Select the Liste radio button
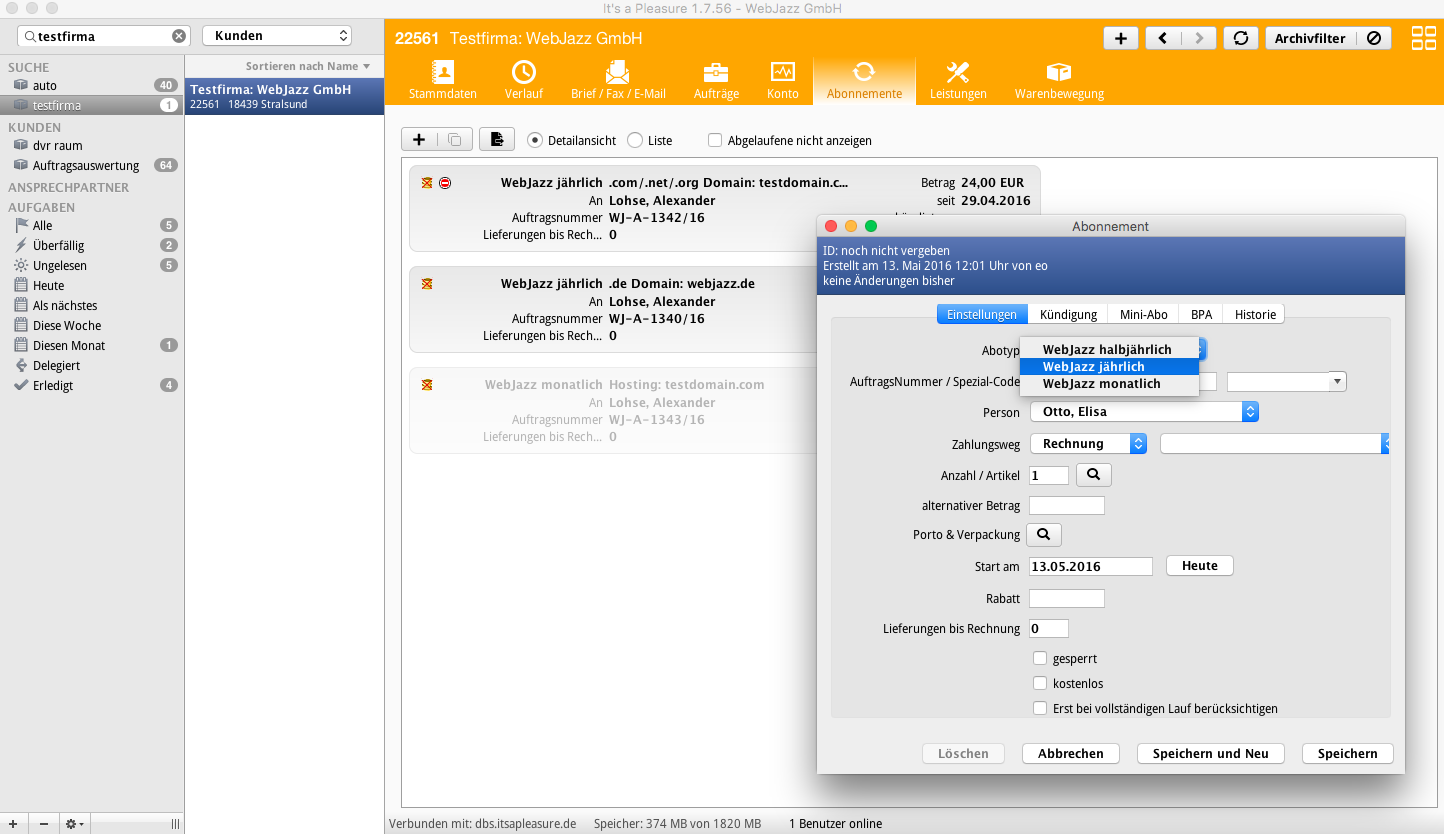The image size is (1444, 834). tap(635, 140)
